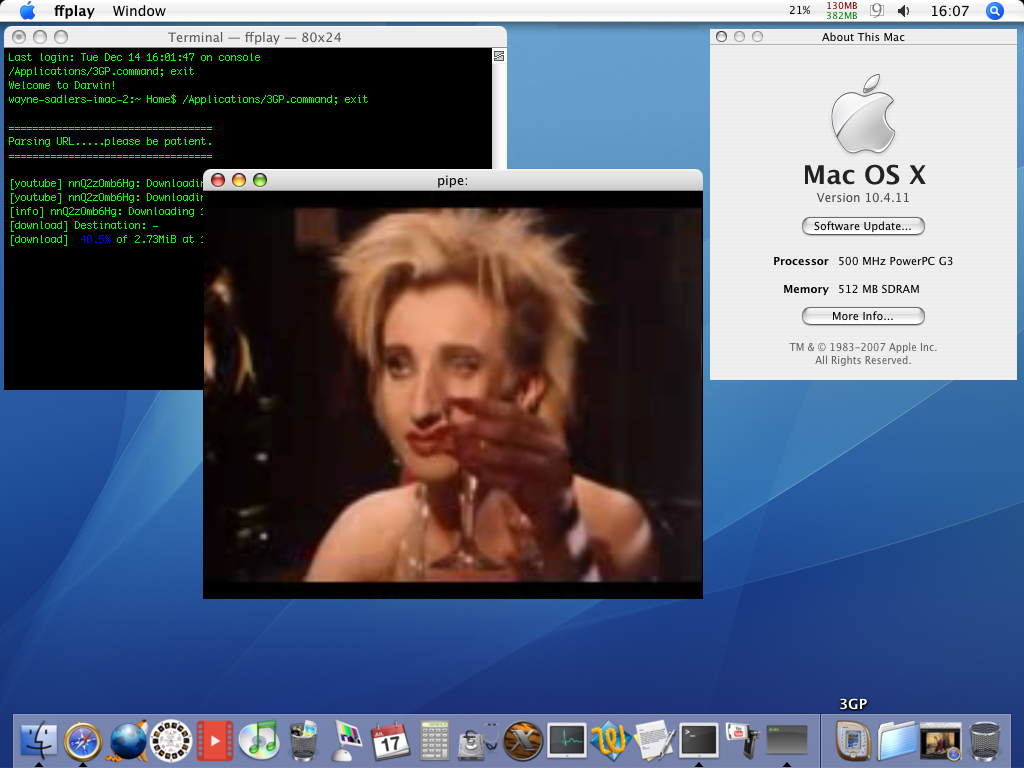Launch Activity Monitor from the Dock

[567, 741]
